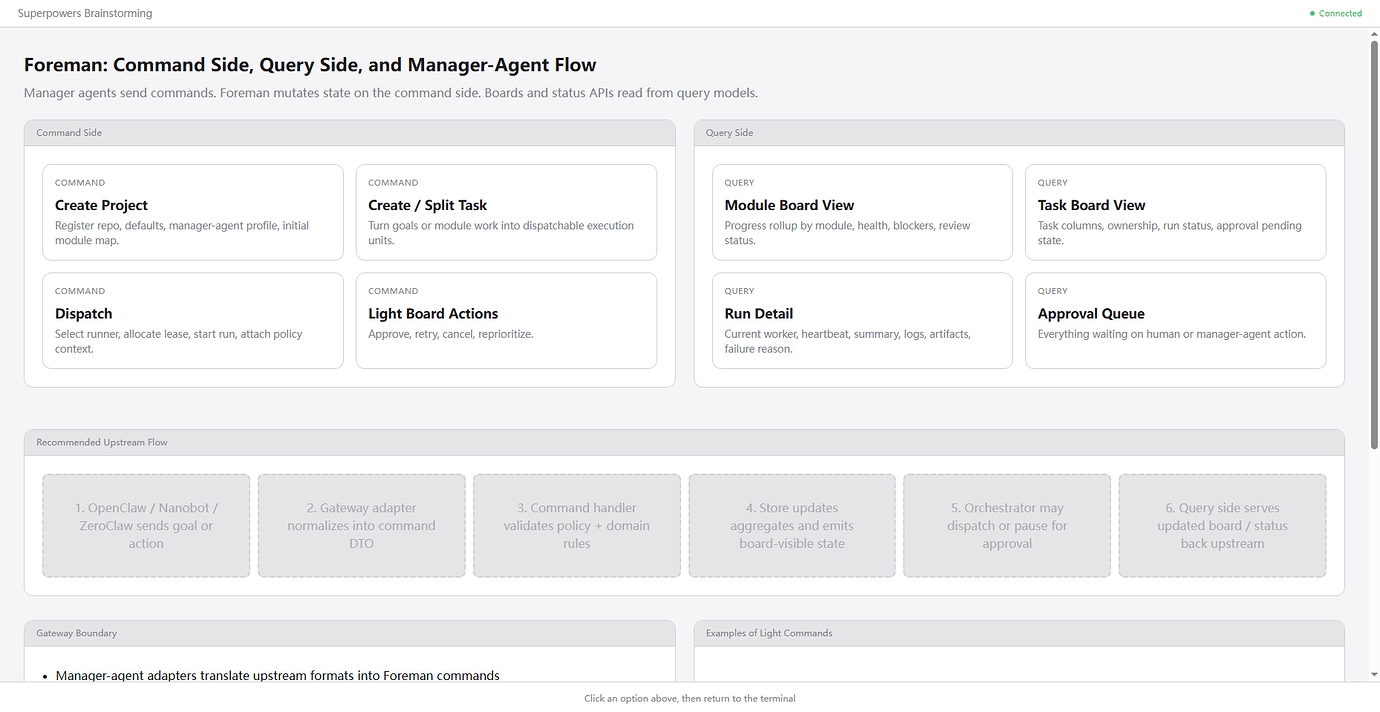Open the Module Board View query card
The height and width of the screenshot is (712, 1380).
tap(862, 212)
